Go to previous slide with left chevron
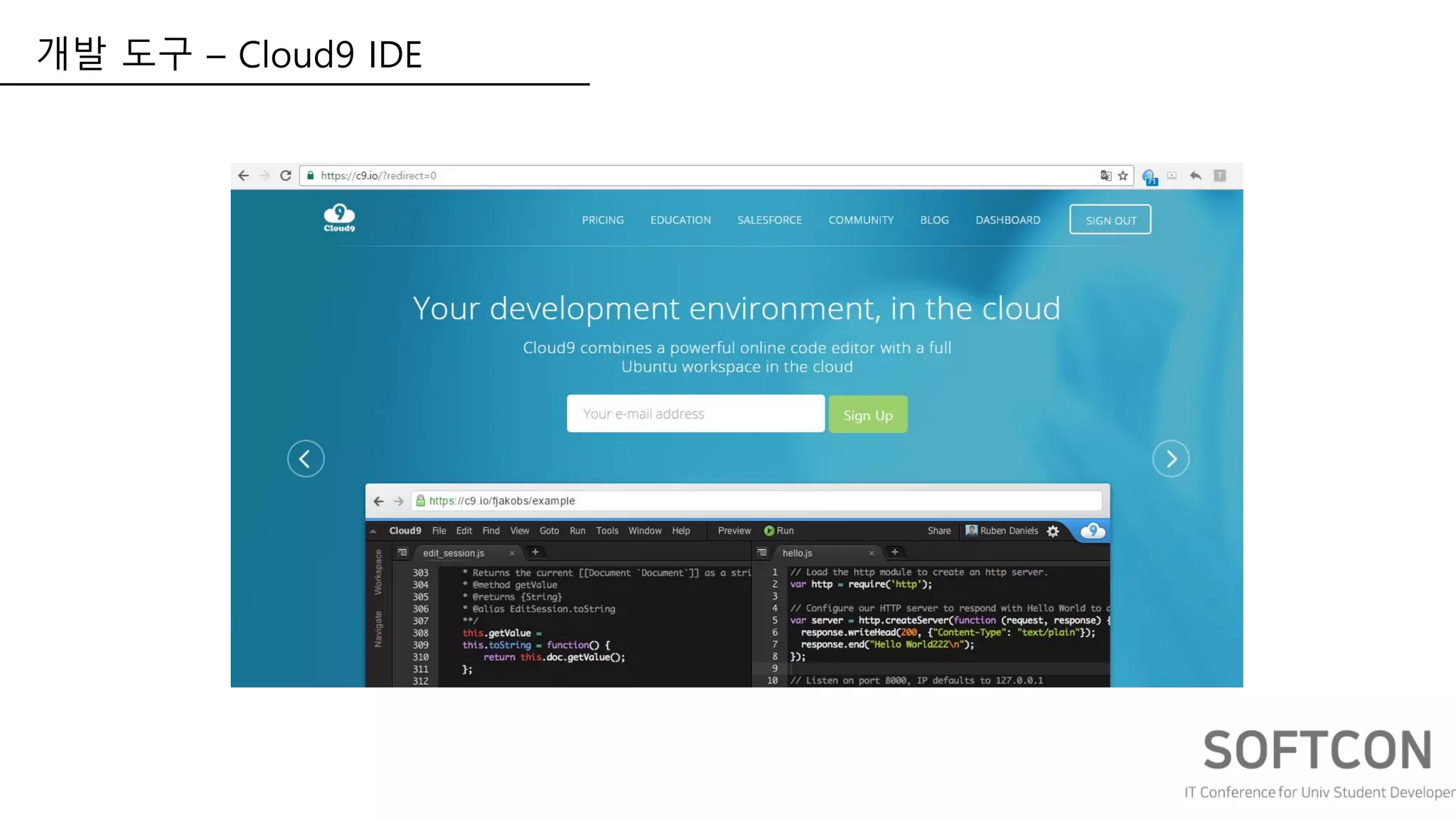This screenshot has width=1456, height=819. click(x=306, y=459)
